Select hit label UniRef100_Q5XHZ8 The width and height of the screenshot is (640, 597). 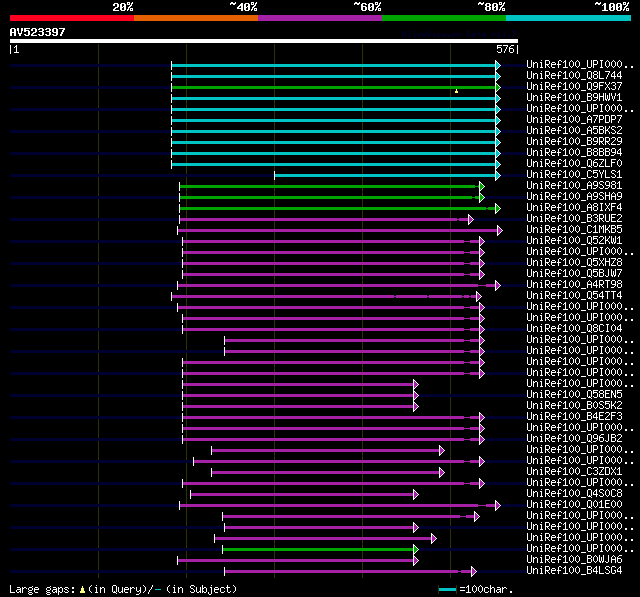574,262
